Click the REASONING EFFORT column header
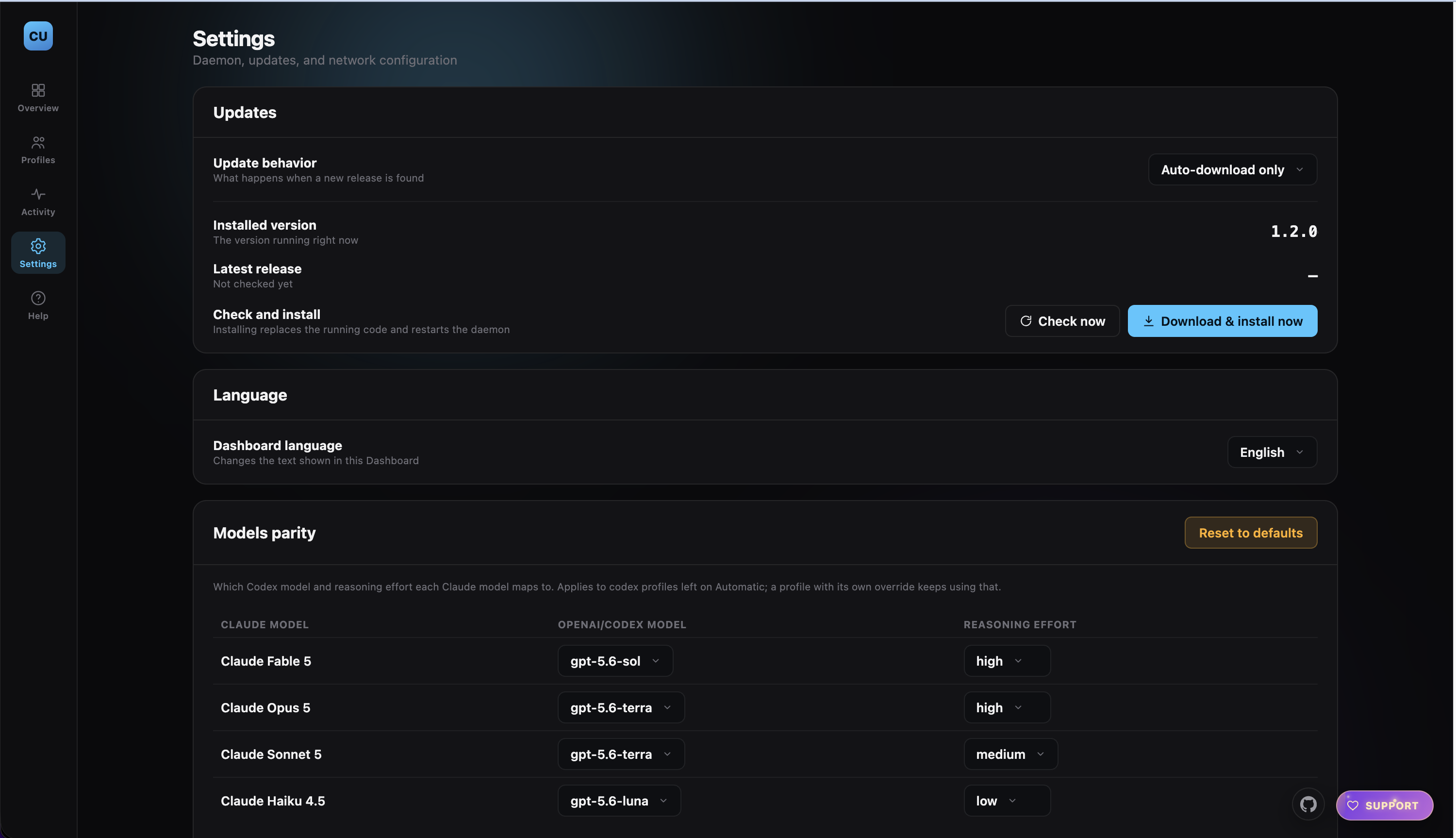 [x=1019, y=624]
